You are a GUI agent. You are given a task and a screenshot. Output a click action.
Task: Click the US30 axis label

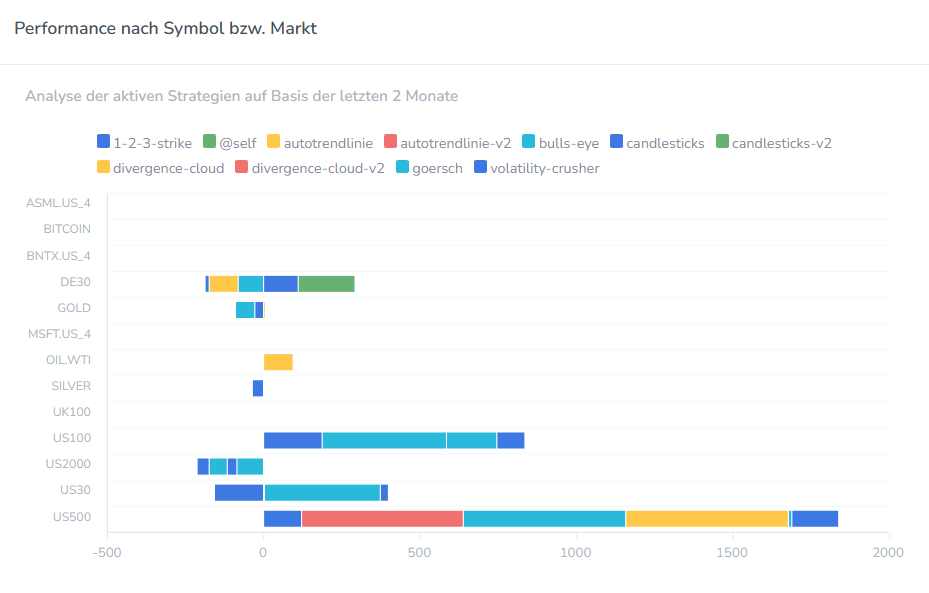[75, 491]
